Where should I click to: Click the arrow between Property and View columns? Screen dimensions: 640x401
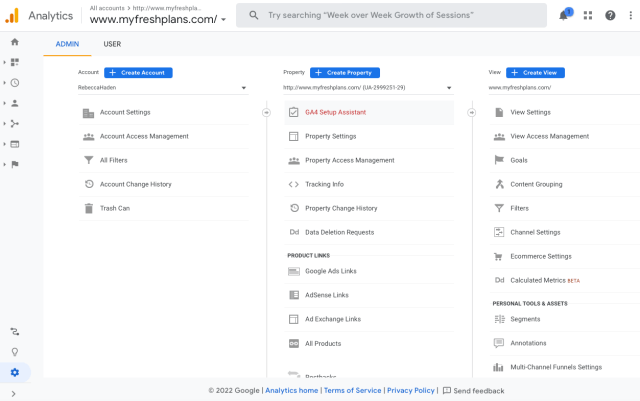tap(471, 112)
